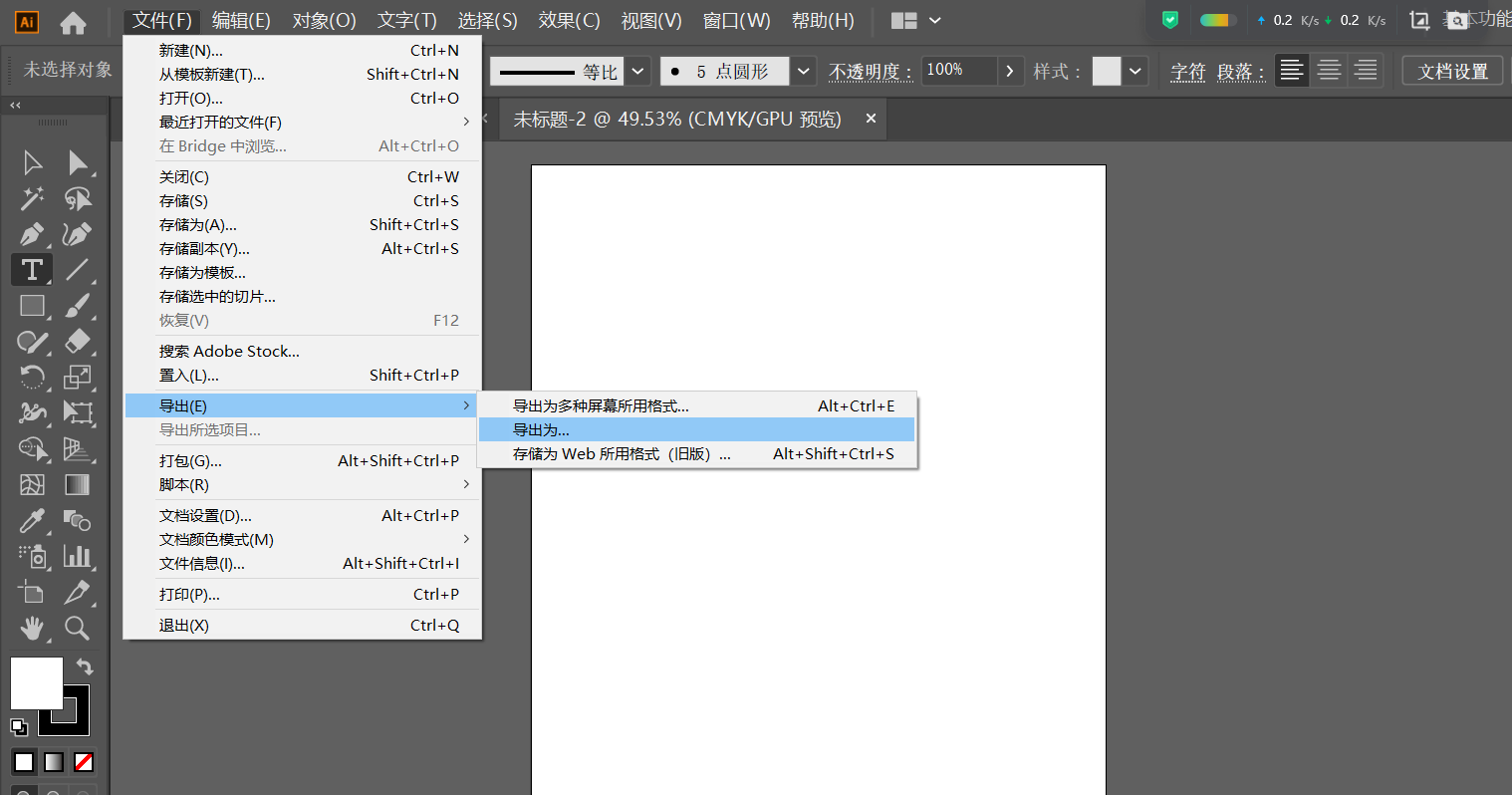This screenshot has height=795, width=1512.
Task: Open the 效果(C) menu
Action: pos(569,21)
